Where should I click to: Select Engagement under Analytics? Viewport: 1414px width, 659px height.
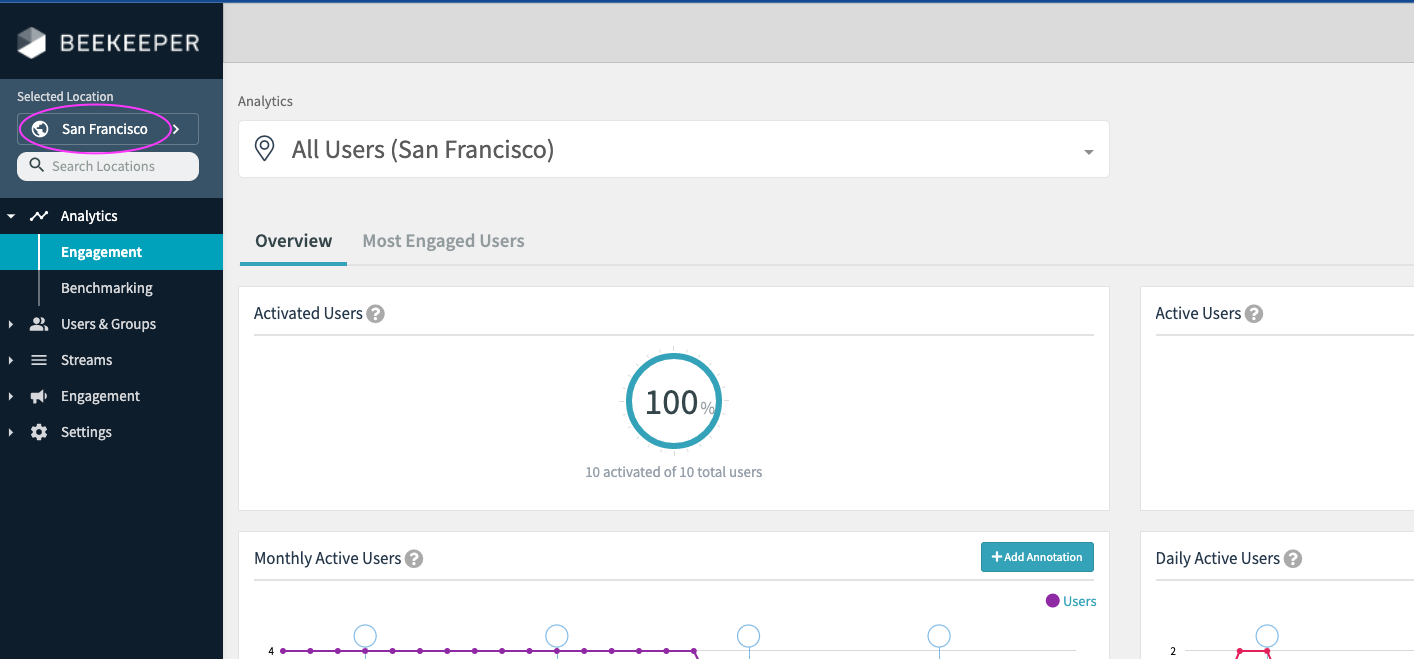[111, 252]
